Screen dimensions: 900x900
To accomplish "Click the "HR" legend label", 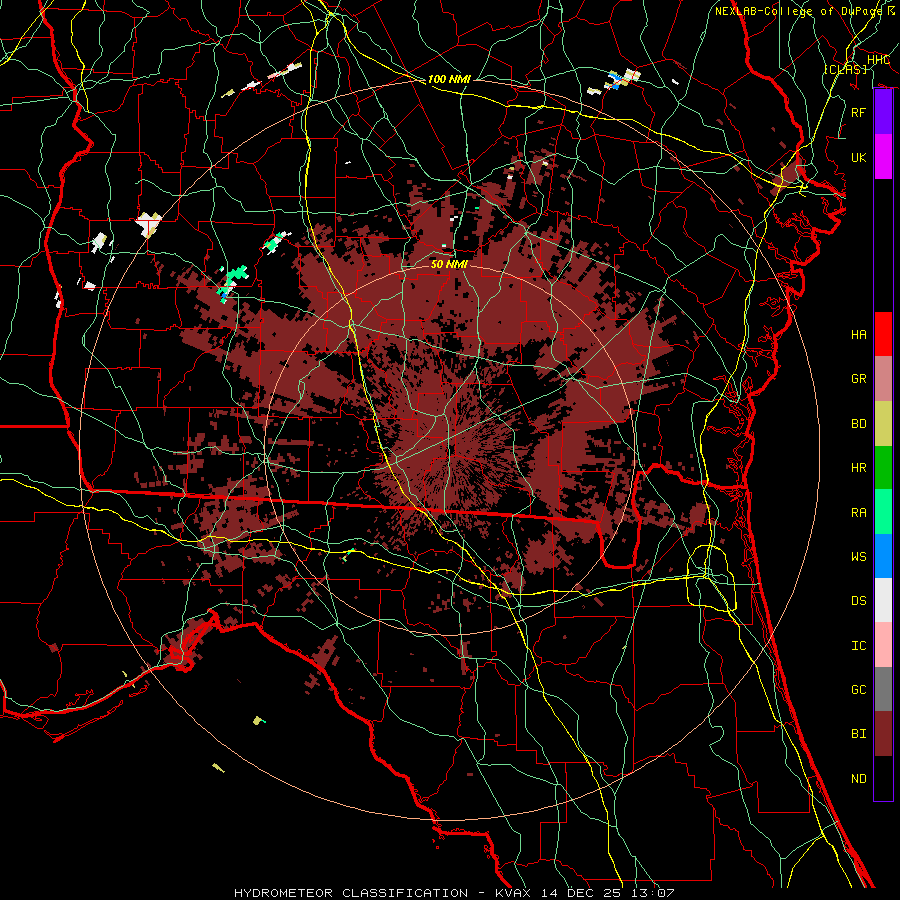I will (x=858, y=468).
